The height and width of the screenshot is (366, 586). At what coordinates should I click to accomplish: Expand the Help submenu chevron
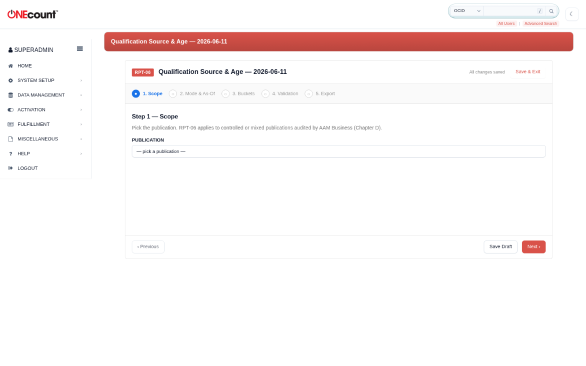coord(81,154)
